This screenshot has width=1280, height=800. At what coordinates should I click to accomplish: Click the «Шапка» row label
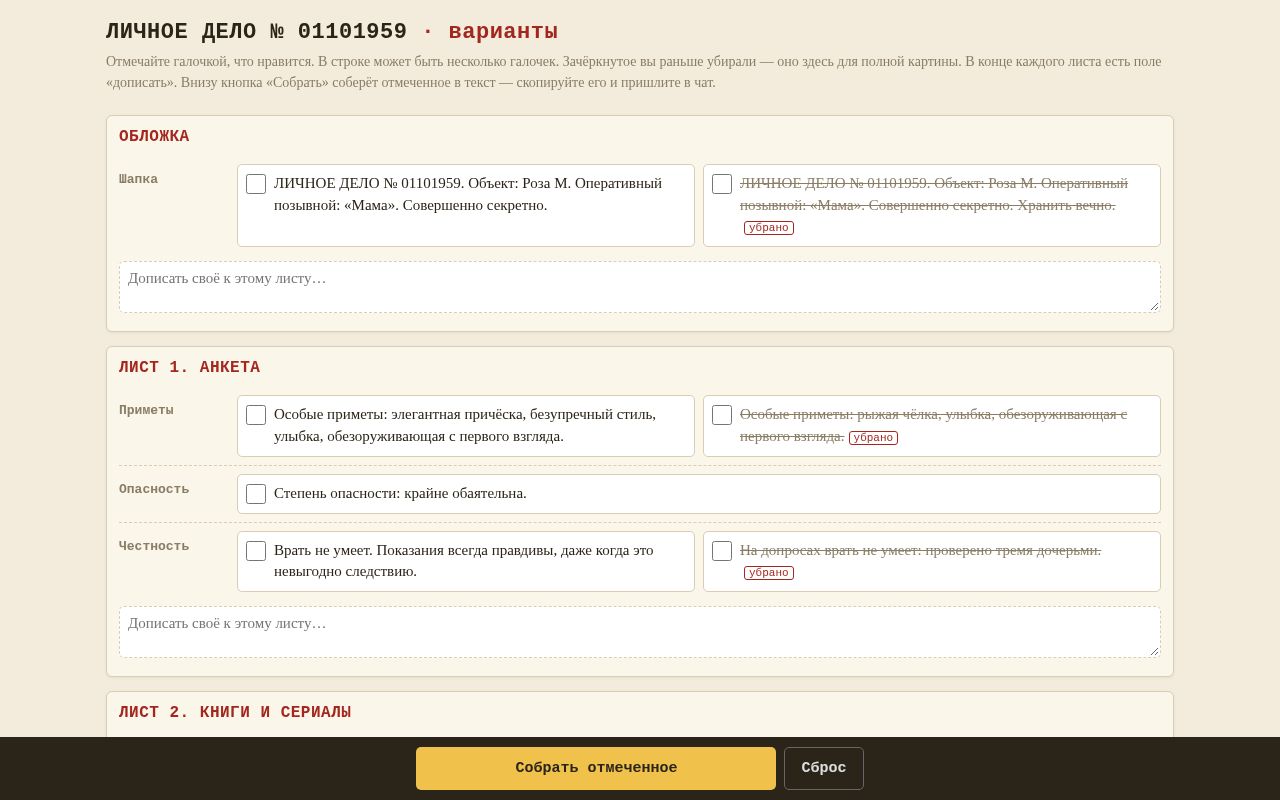(138, 180)
